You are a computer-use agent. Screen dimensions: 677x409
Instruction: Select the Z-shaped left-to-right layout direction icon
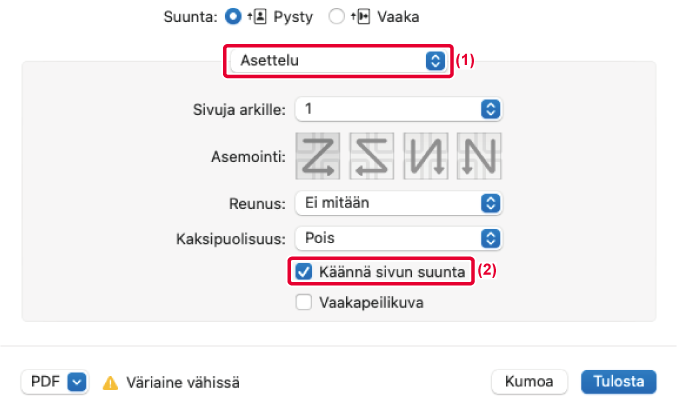point(318,156)
